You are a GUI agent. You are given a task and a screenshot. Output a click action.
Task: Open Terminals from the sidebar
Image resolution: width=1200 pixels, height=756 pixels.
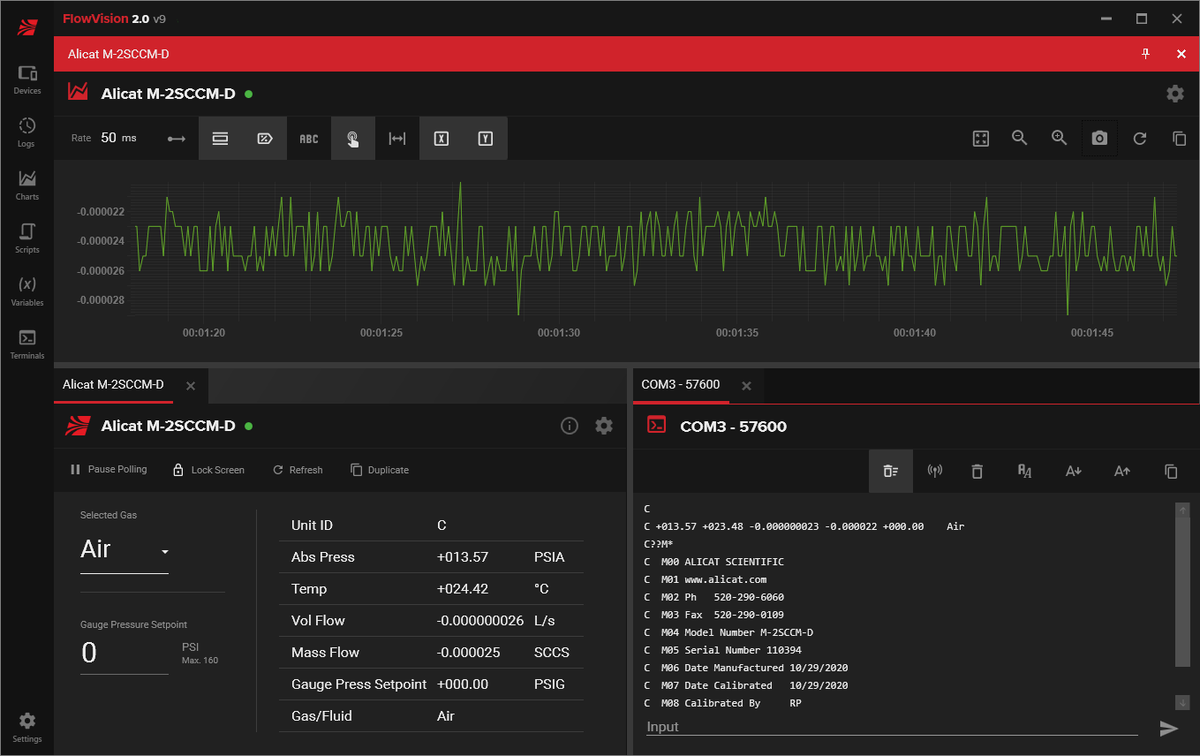pyautogui.click(x=27, y=344)
